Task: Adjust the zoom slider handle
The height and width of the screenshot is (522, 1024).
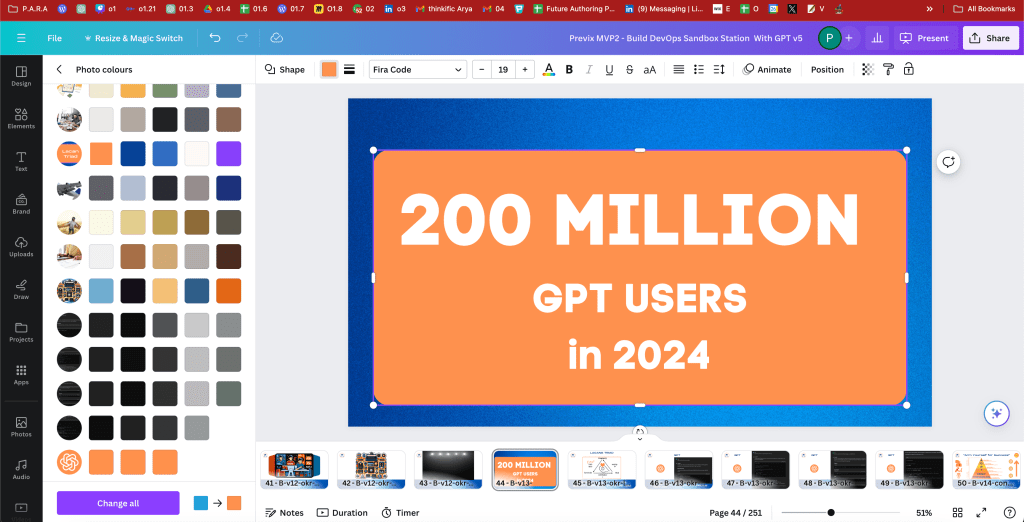Action: pyautogui.click(x=831, y=513)
